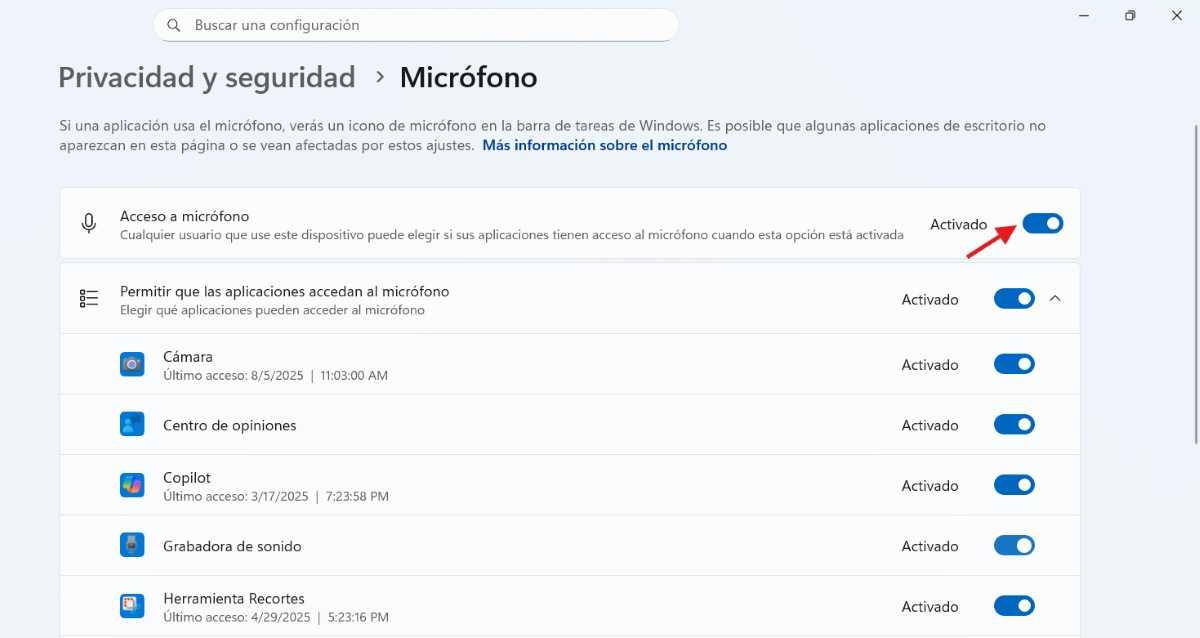Click the microphone icon beside Acceso a micrófono
The image size is (1200, 638).
click(x=89, y=224)
